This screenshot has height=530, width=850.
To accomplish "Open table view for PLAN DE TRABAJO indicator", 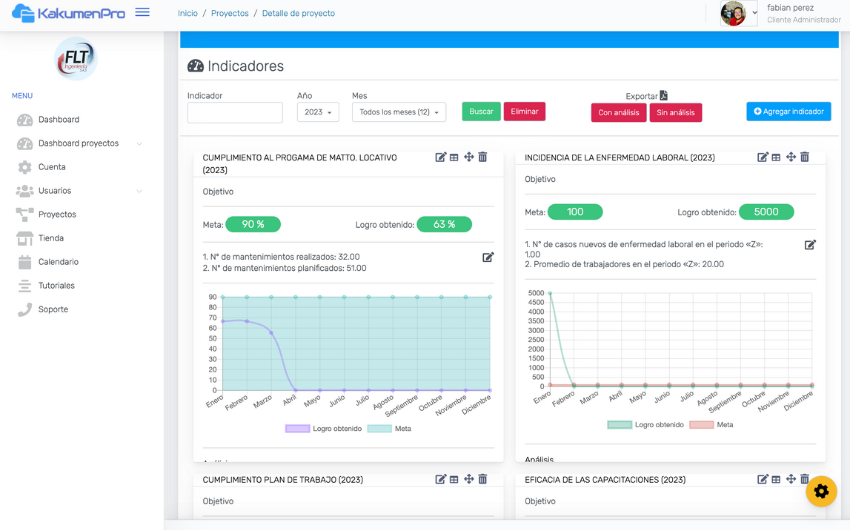I will tap(454, 479).
